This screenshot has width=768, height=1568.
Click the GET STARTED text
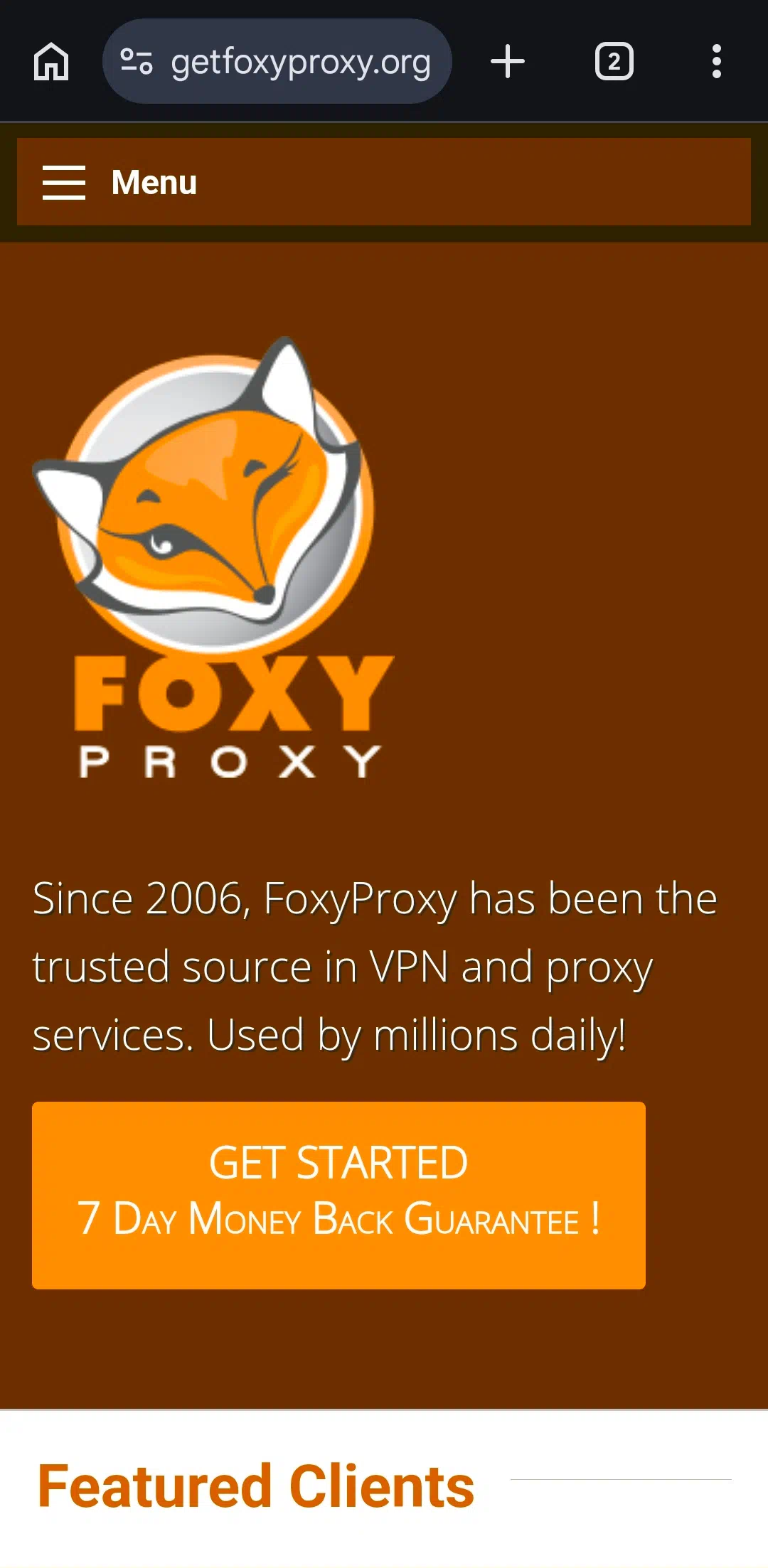click(338, 1164)
